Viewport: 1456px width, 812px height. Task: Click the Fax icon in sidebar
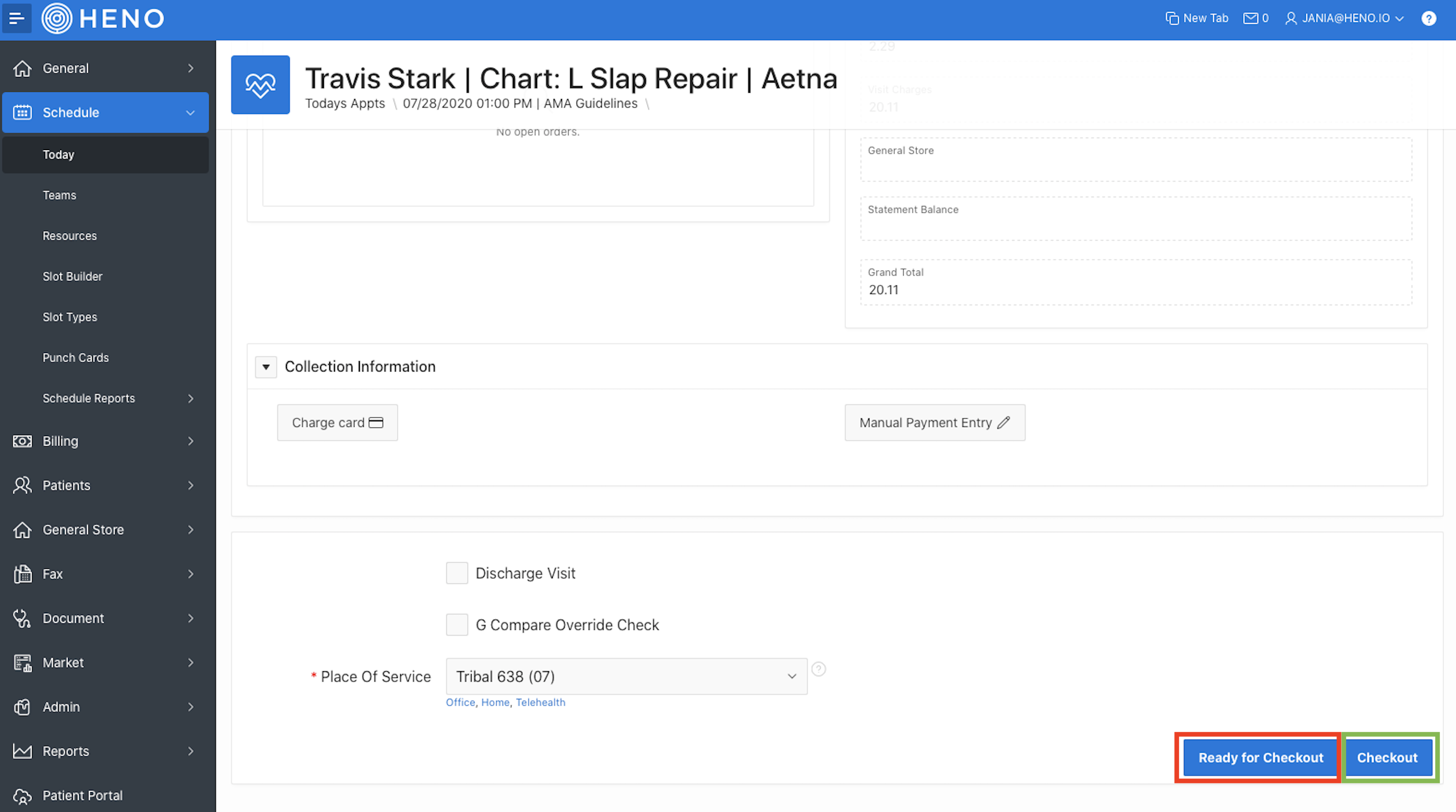pos(22,574)
